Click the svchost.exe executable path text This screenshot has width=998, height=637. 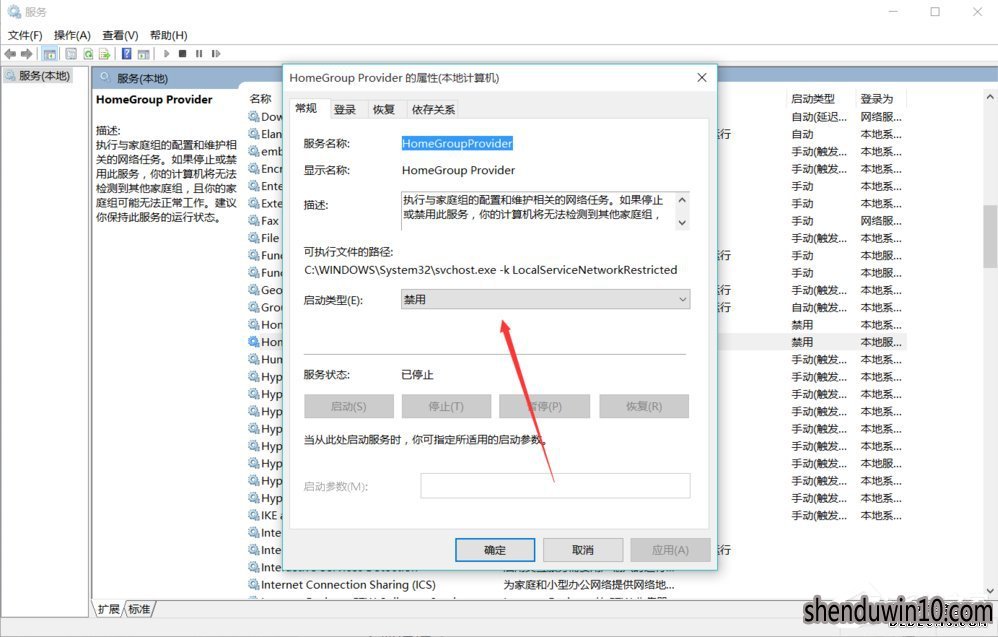click(x=491, y=270)
